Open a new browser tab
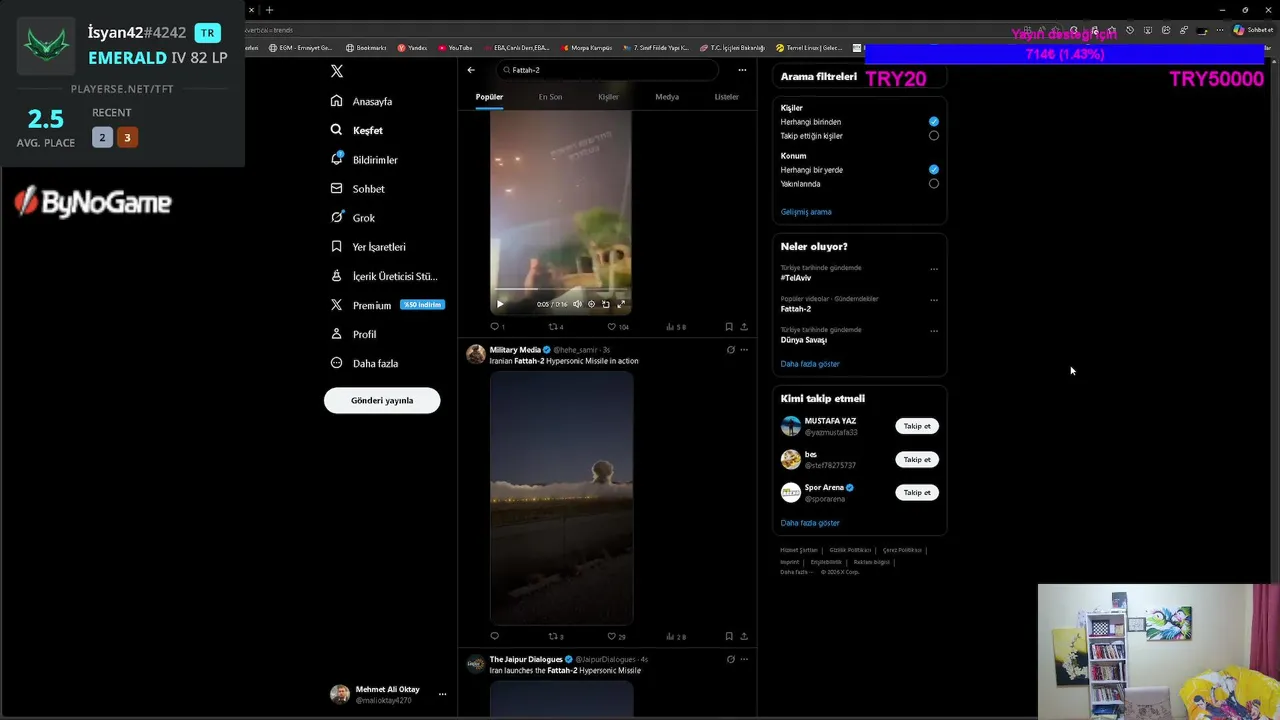1280x720 pixels. [x=269, y=10]
